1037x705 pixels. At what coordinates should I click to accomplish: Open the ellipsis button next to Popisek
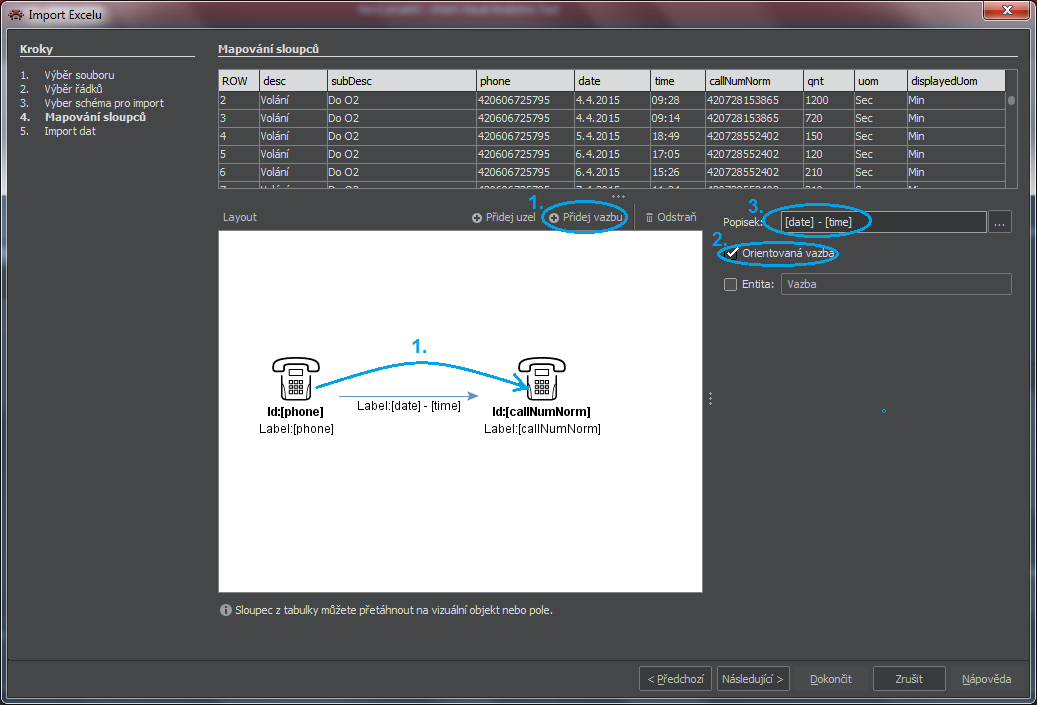999,222
